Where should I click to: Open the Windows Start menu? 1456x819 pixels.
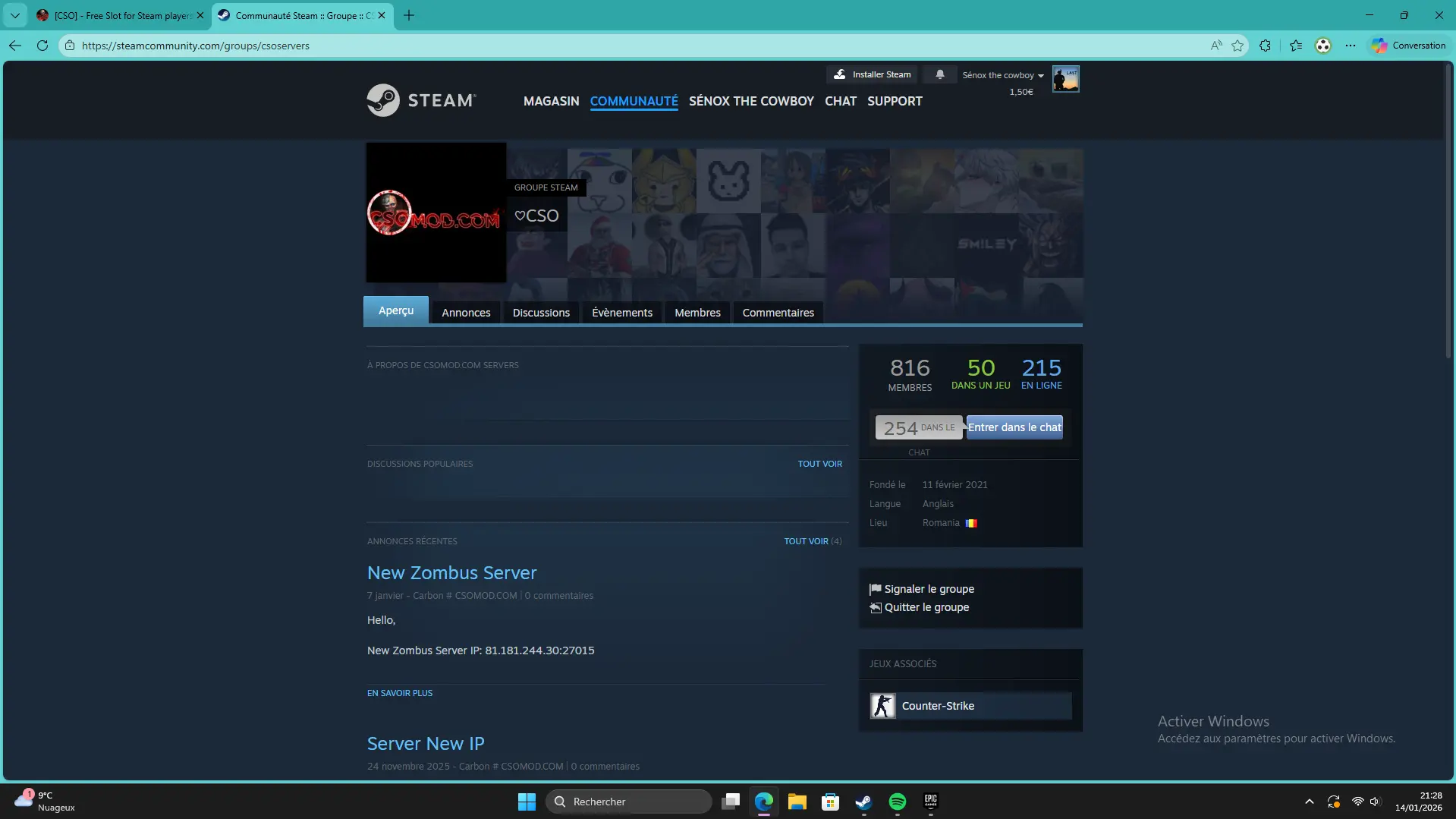pyautogui.click(x=527, y=802)
